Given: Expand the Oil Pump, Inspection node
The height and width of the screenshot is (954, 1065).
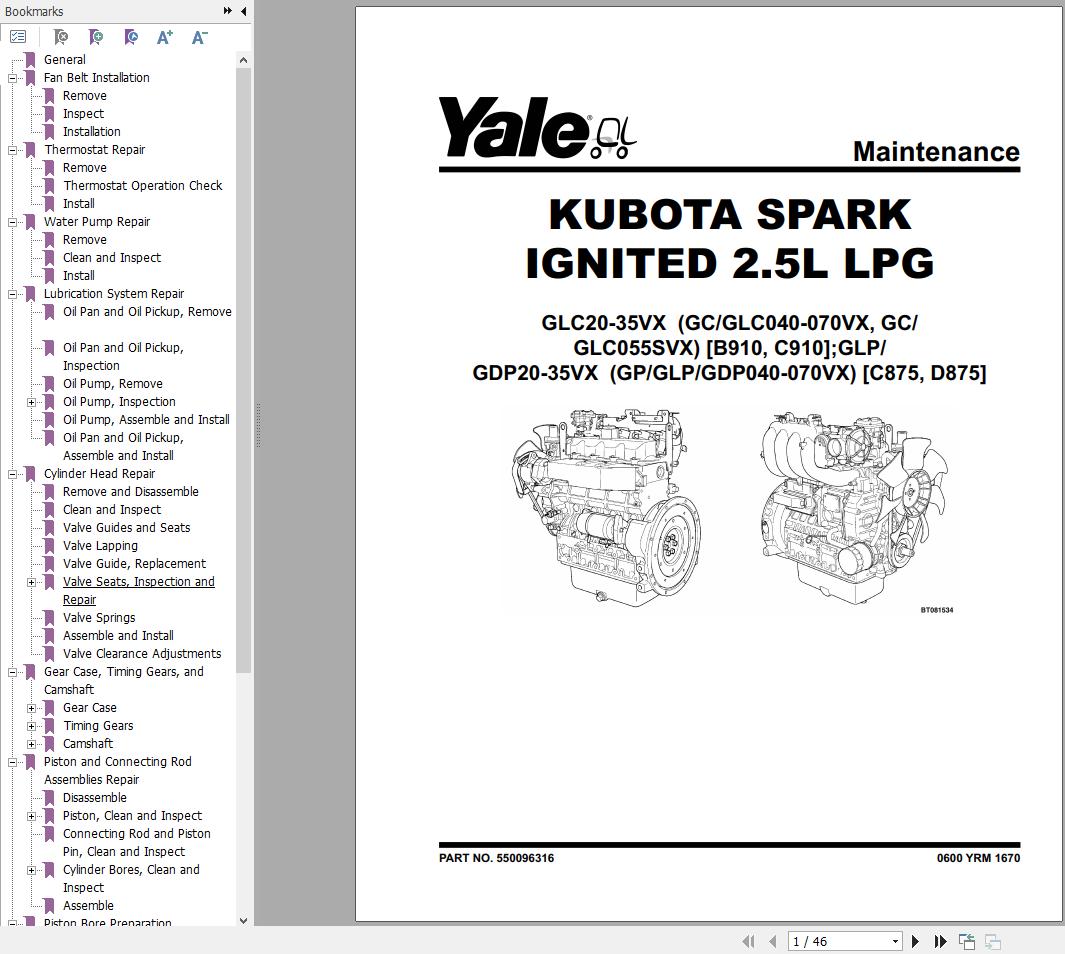Looking at the screenshot, I should point(31,402).
